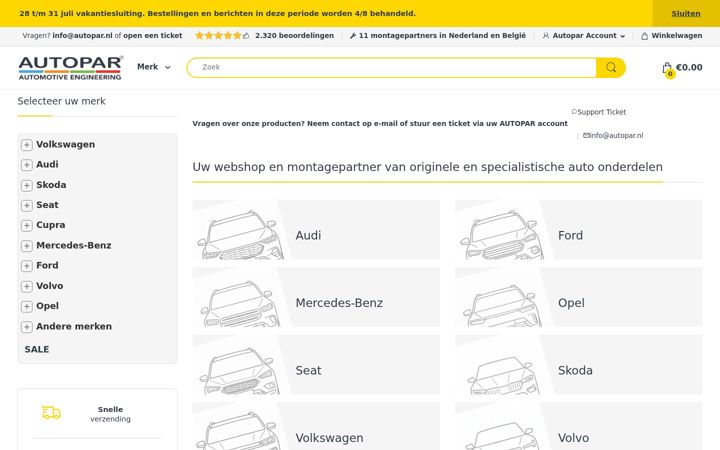This screenshot has width=720, height=450.
Task: Open the Ford brand card
Action: (579, 229)
